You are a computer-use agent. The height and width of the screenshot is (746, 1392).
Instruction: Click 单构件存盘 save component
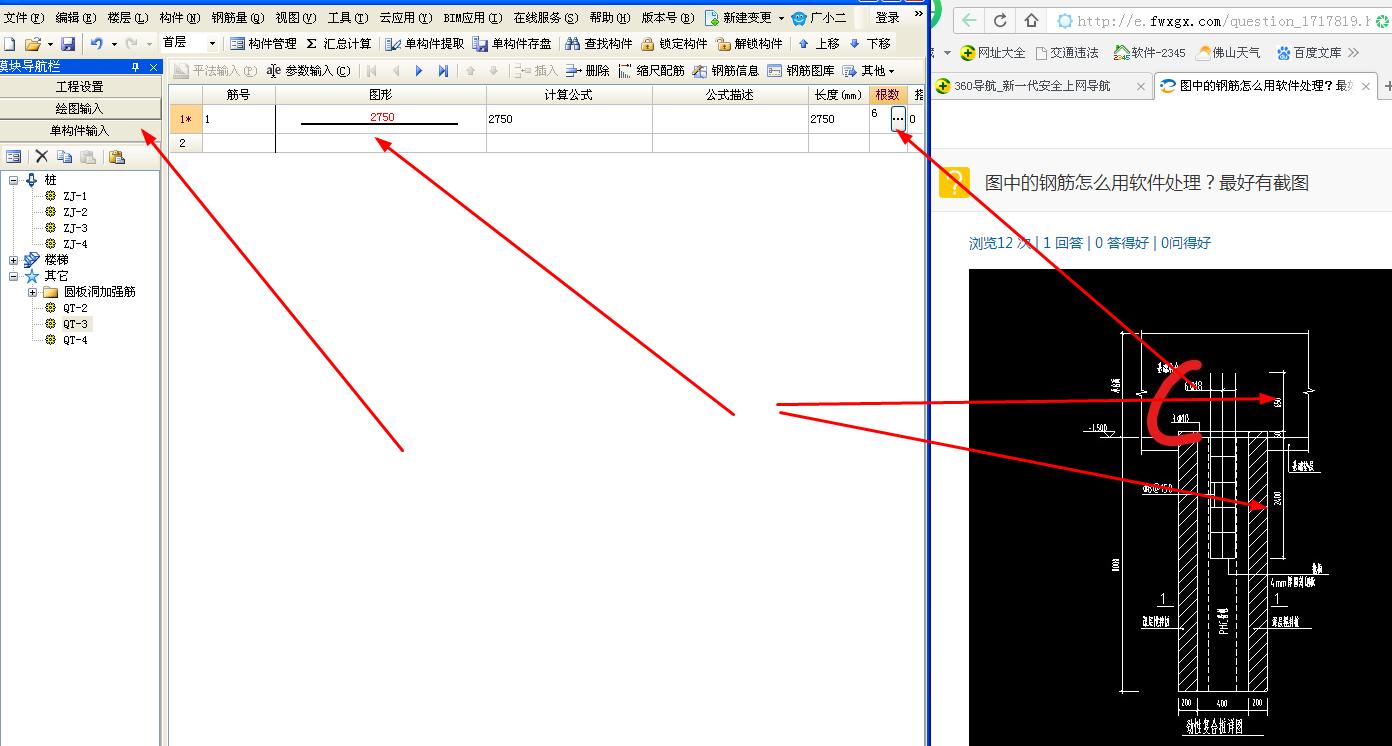(x=512, y=44)
